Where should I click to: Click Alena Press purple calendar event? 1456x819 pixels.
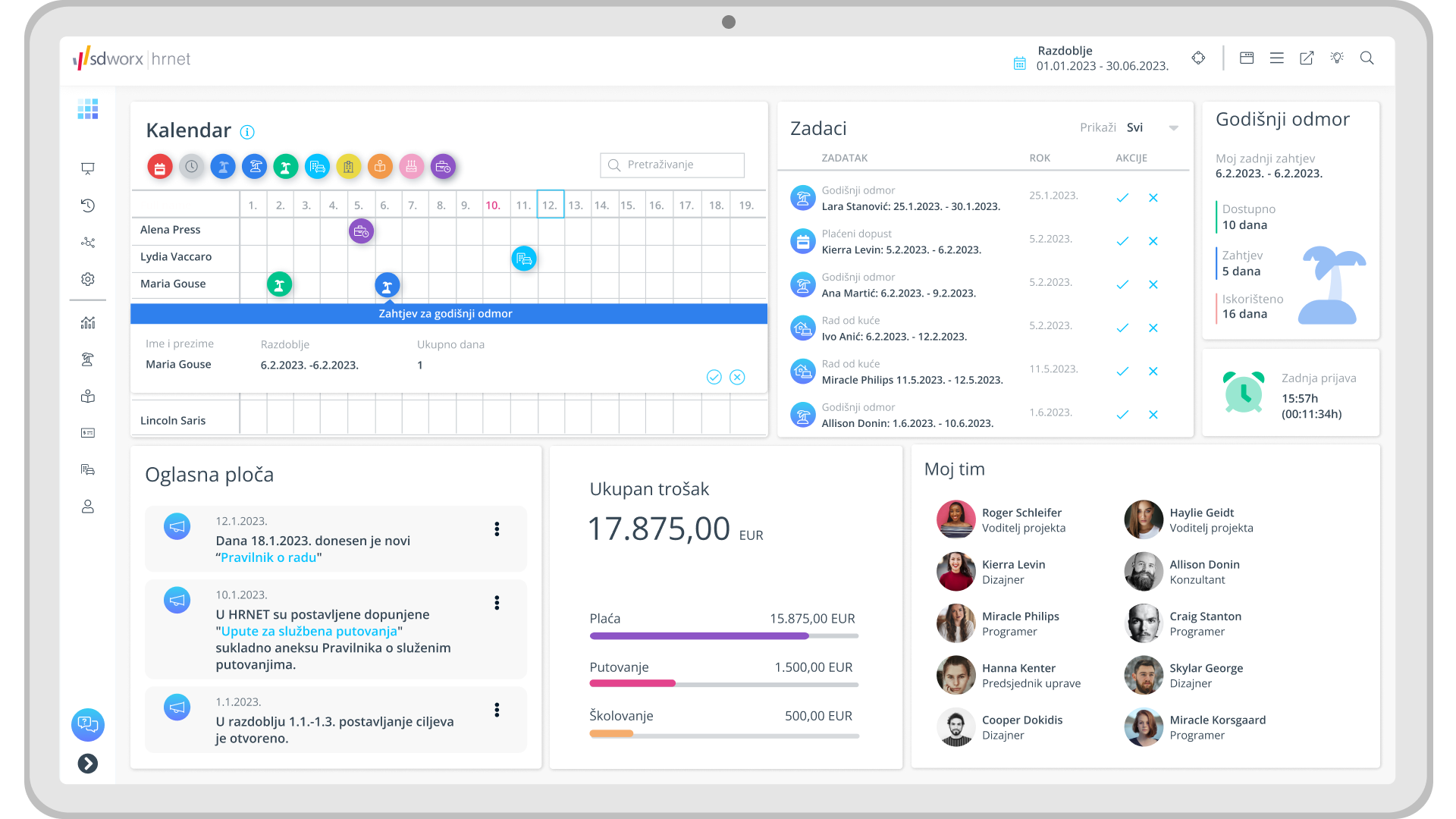coord(361,231)
